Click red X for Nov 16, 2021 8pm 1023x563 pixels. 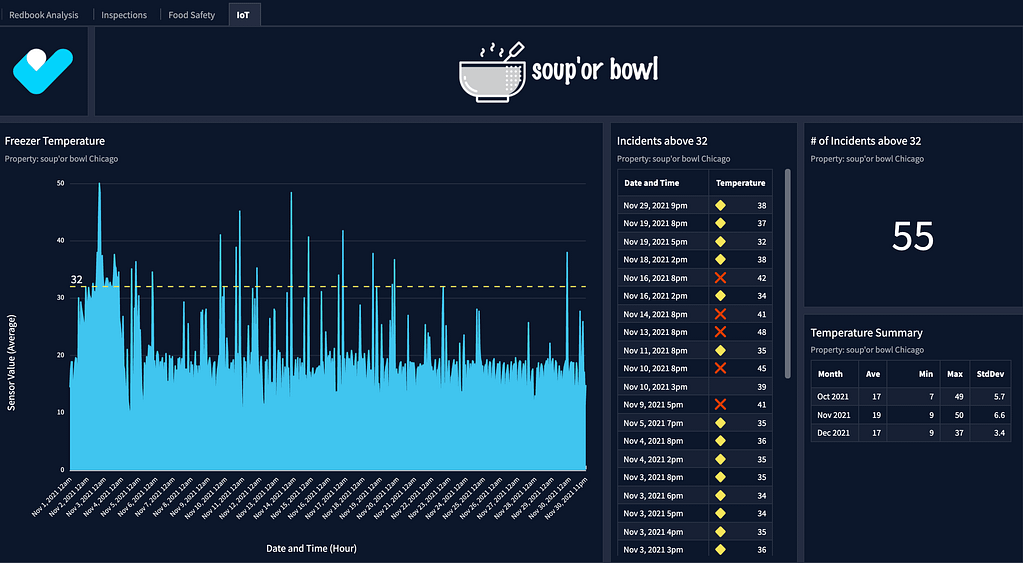(720, 278)
